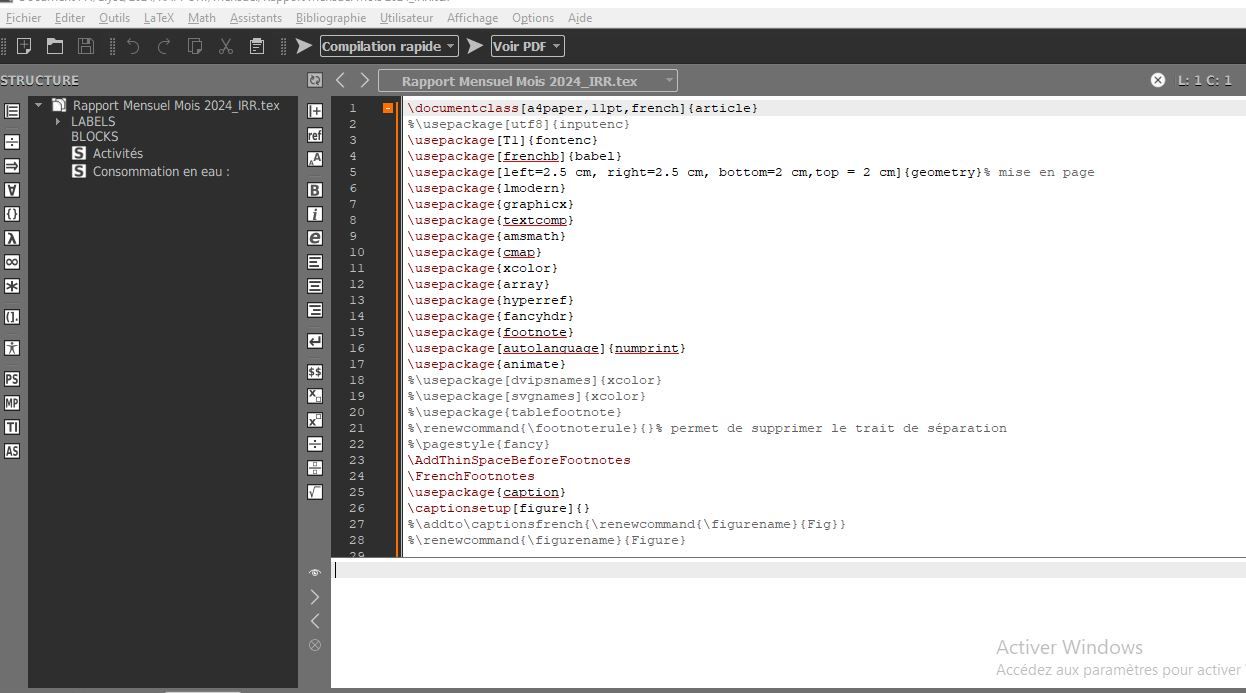
Task: Insert inline math mode ($$)
Action: [x=315, y=372]
